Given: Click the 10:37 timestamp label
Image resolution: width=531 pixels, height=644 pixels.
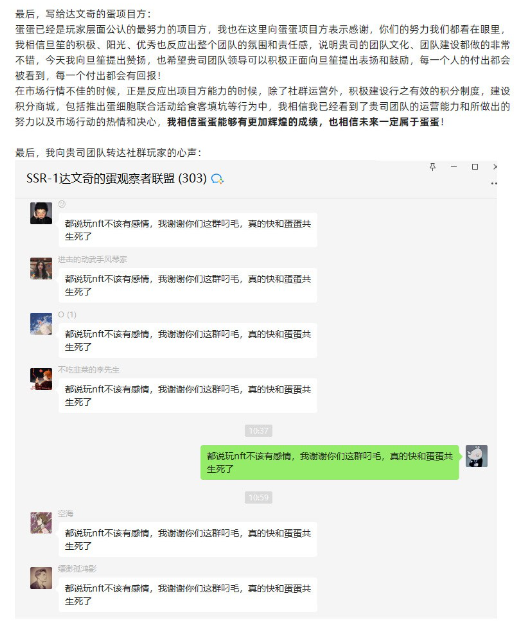Looking at the screenshot, I should click(x=258, y=430).
